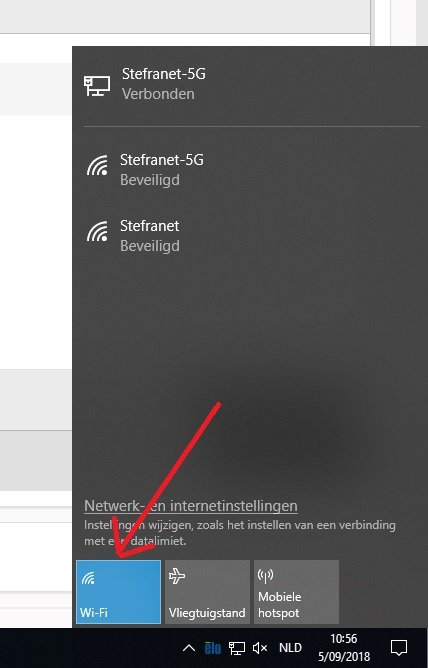Click the ethernet computer icon for Stefranet-5G

coord(97,86)
